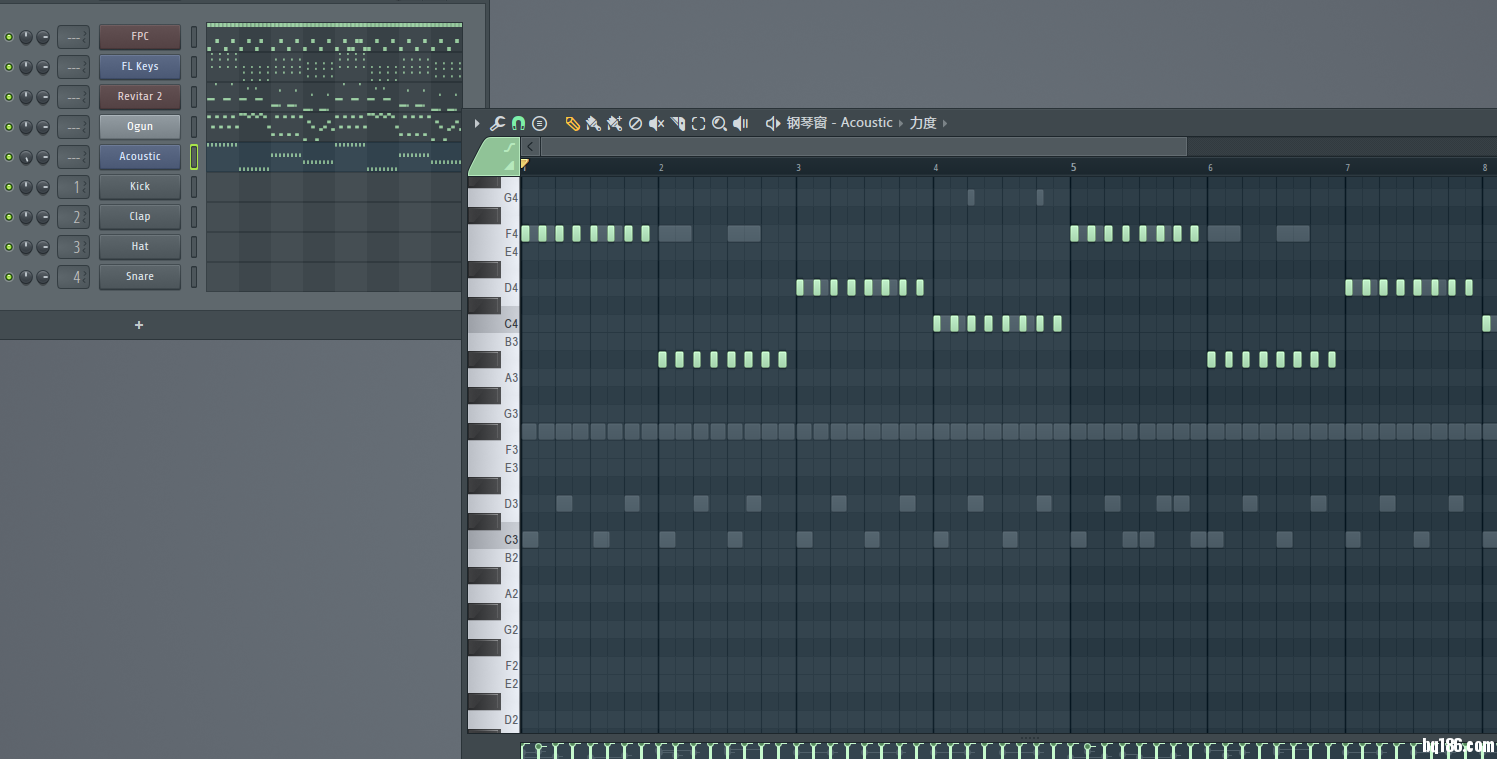Select the yellow pencil Draw tool
Viewport: 1497px width, 759px height.
click(x=572, y=123)
